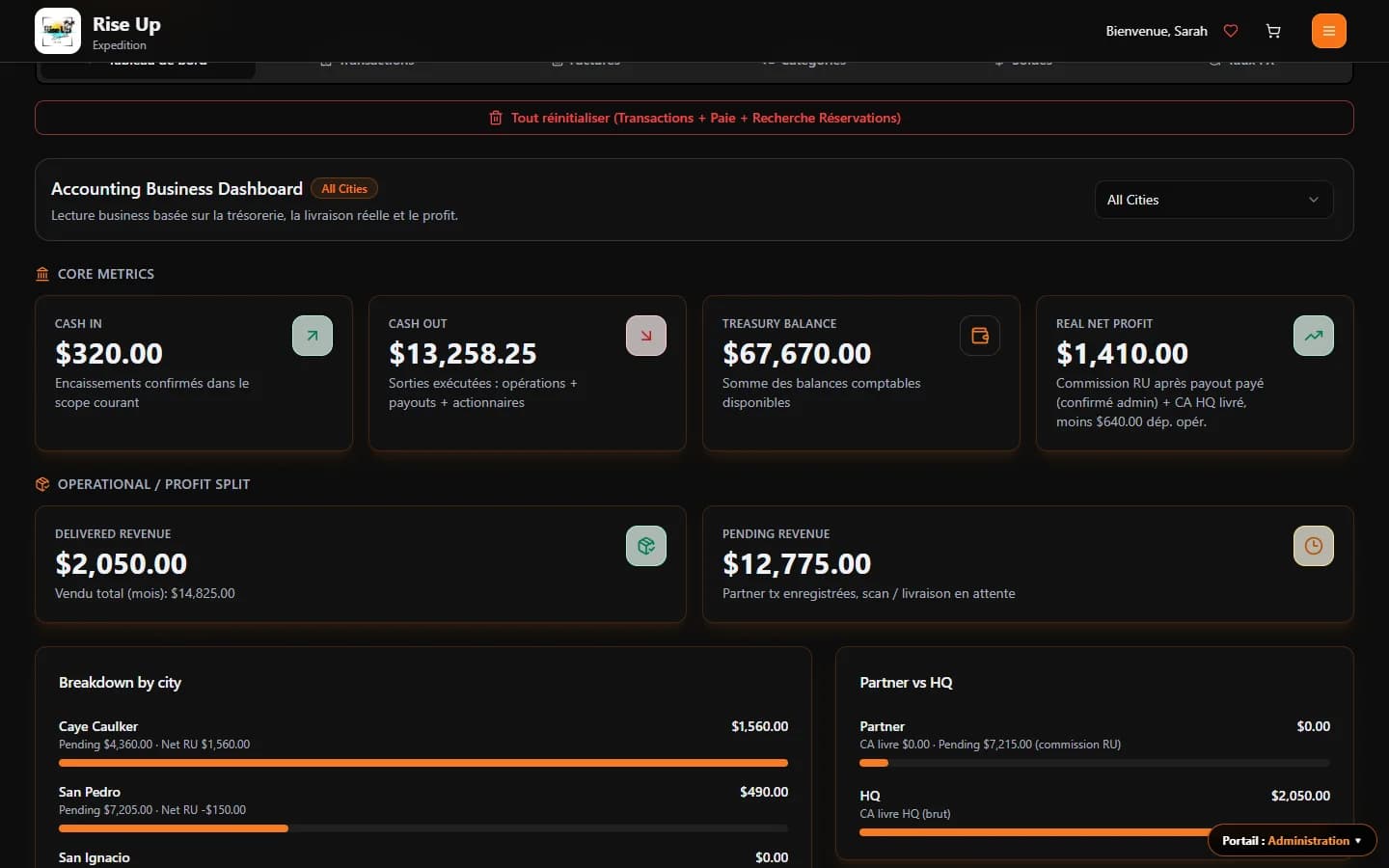Viewport: 1389px width, 868px height.
Task: Click the Partner progress bar
Action: click(1095, 763)
